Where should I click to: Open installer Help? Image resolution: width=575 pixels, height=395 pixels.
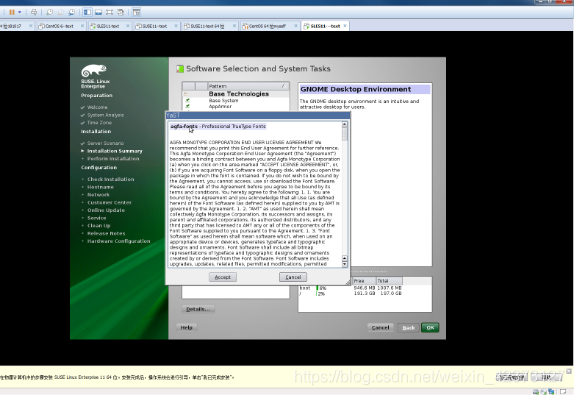point(187,328)
